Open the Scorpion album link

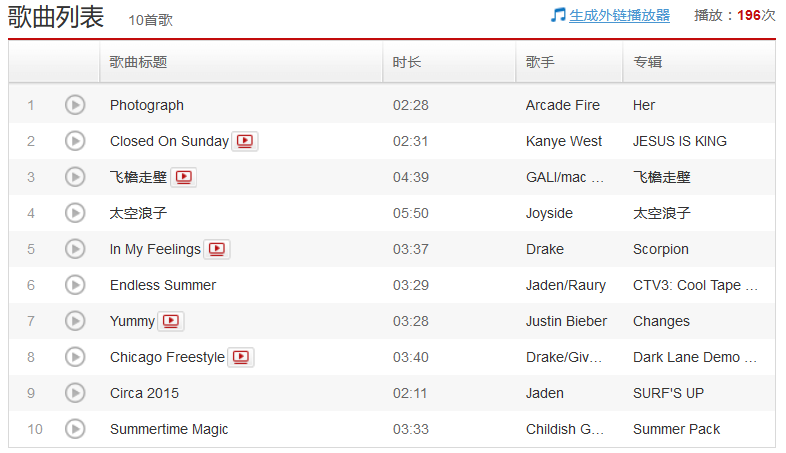click(x=661, y=249)
